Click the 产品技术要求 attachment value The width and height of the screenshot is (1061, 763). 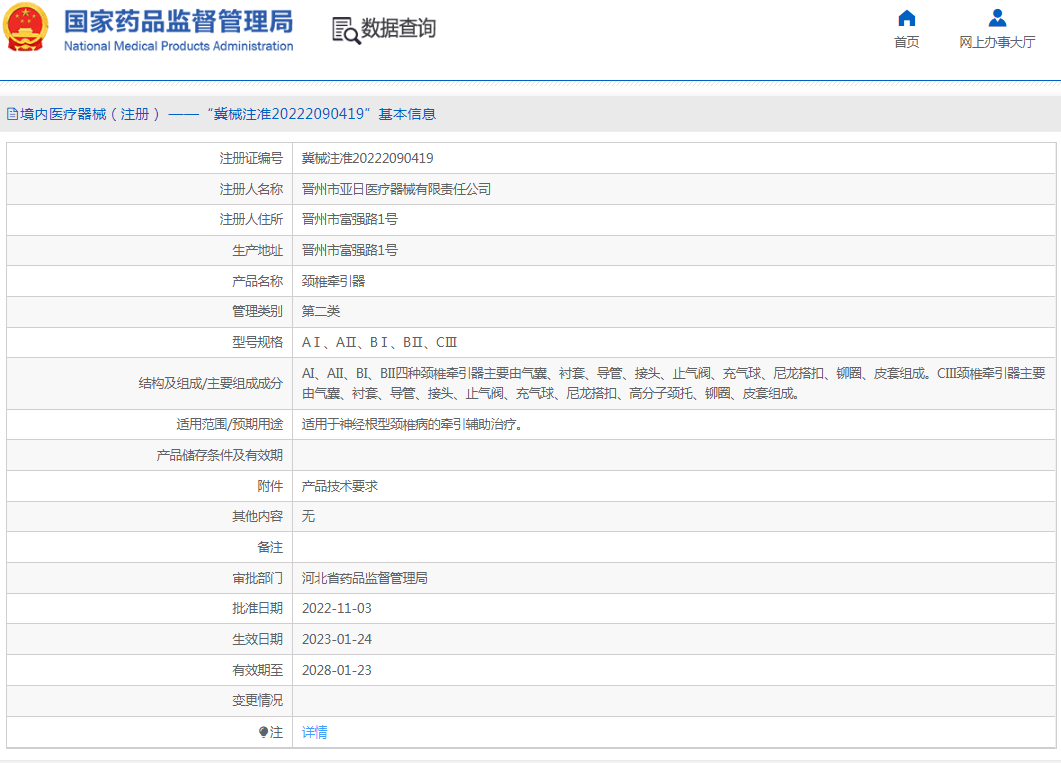(x=340, y=486)
